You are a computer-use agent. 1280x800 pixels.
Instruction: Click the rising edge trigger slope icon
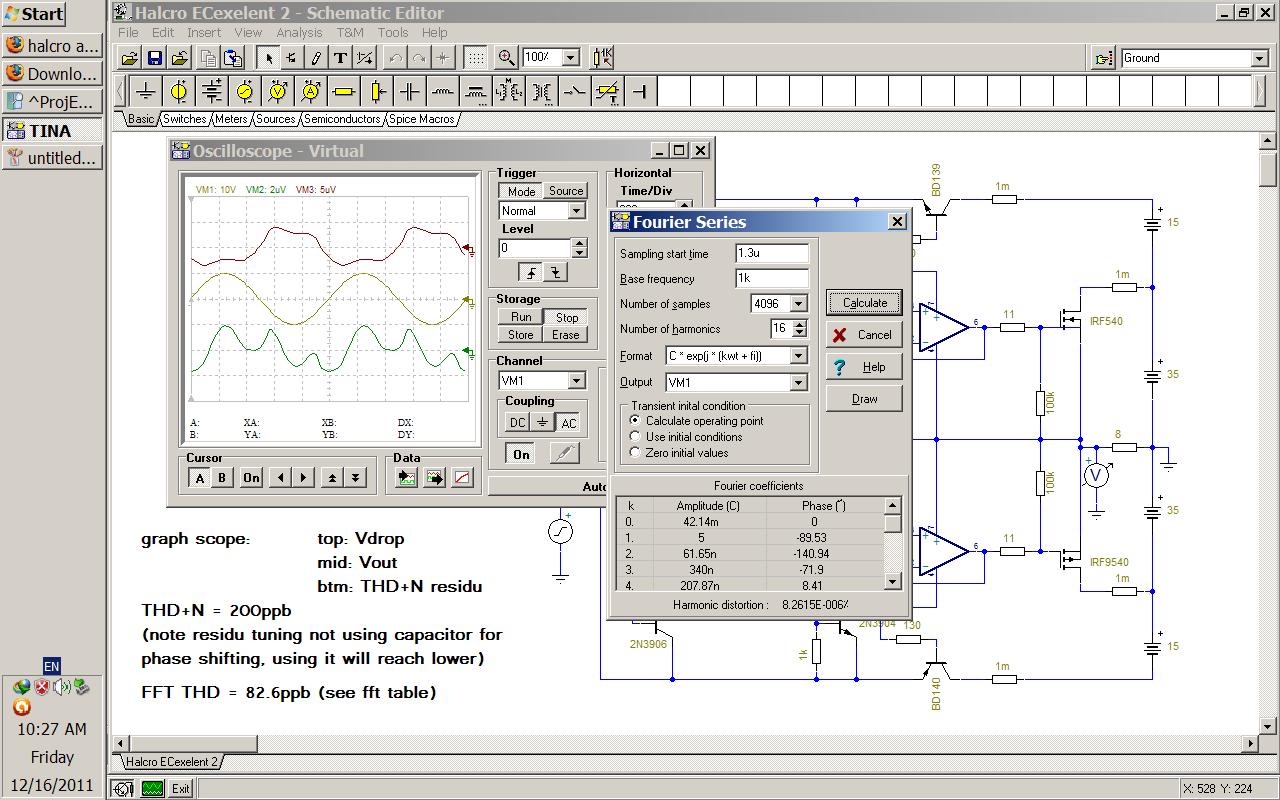[531, 272]
